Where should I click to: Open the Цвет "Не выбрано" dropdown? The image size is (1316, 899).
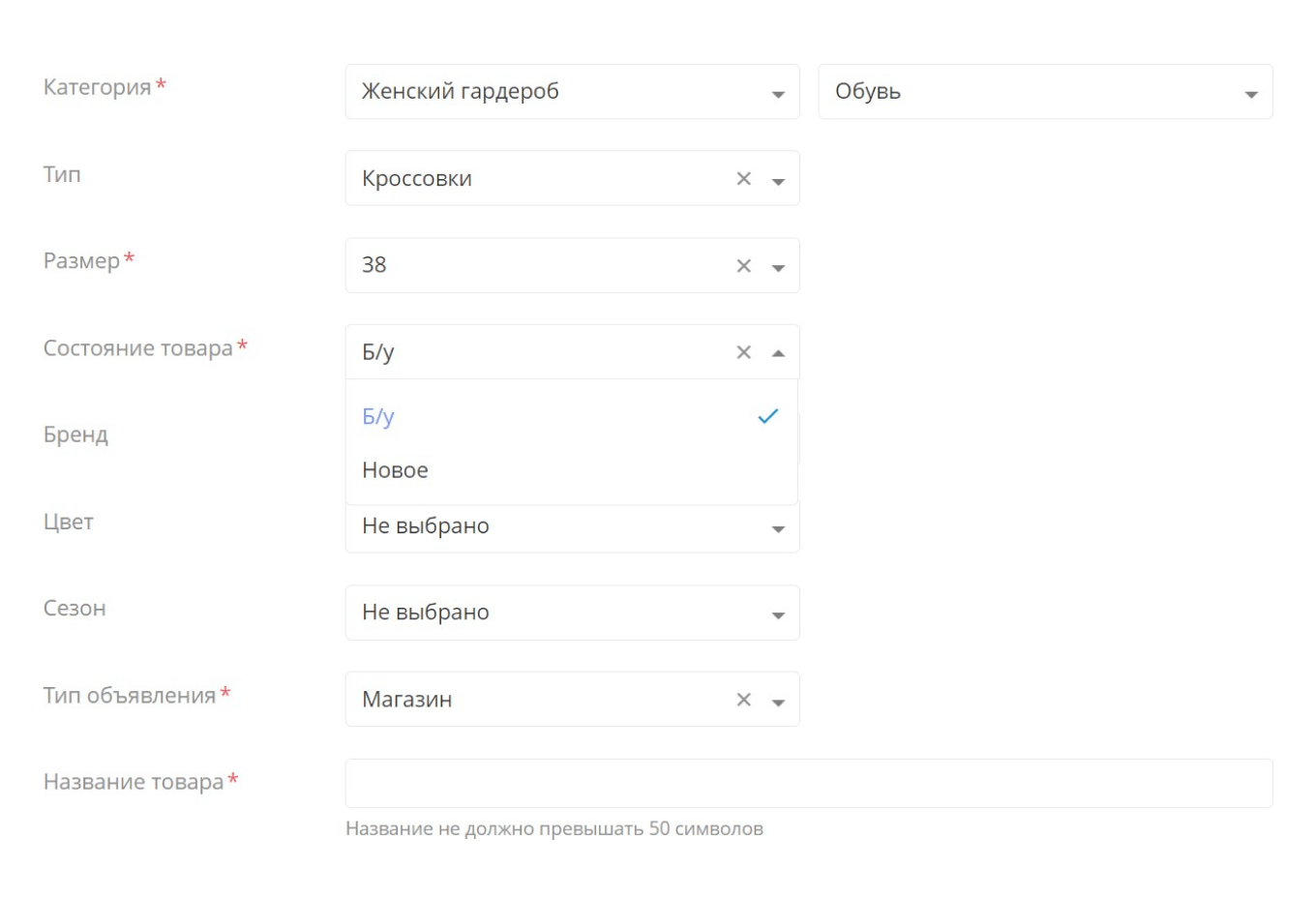(x=572, y=527)
